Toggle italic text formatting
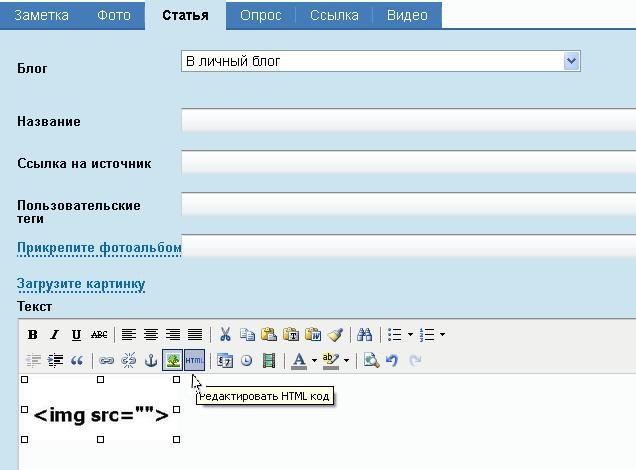Viewport: 636px width, 470px height. pyautogui.click(x=54, y=335)
